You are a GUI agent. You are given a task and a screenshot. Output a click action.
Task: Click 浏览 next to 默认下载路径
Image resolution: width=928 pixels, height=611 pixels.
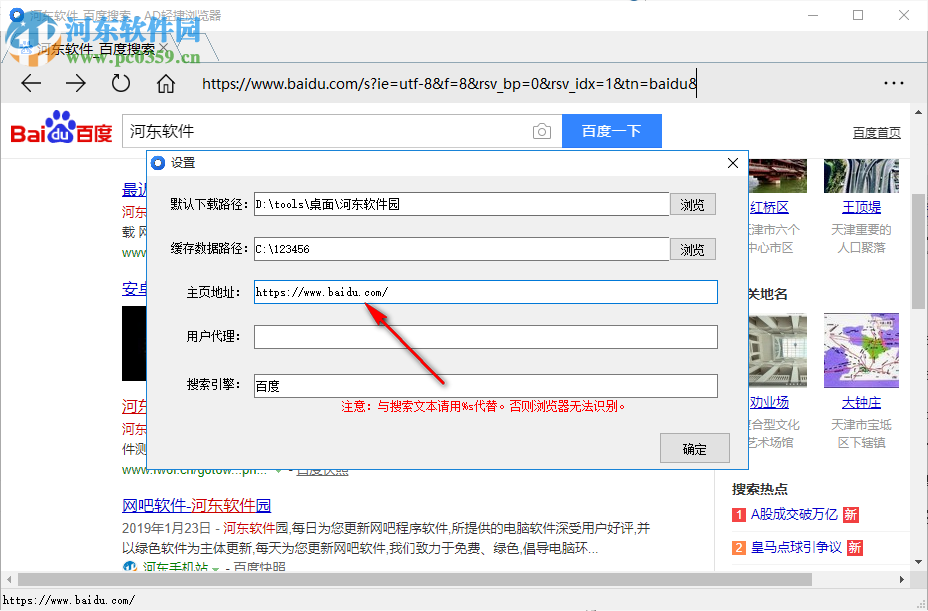click(x=693, y=204)
